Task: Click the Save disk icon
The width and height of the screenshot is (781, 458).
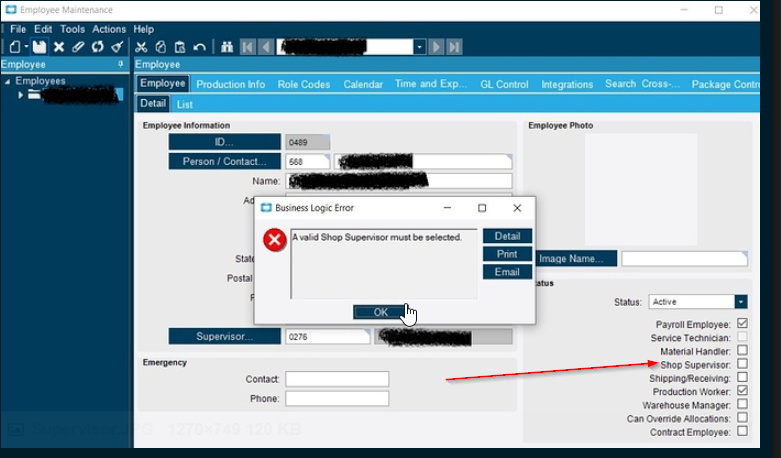Action: tap(39, 47)
